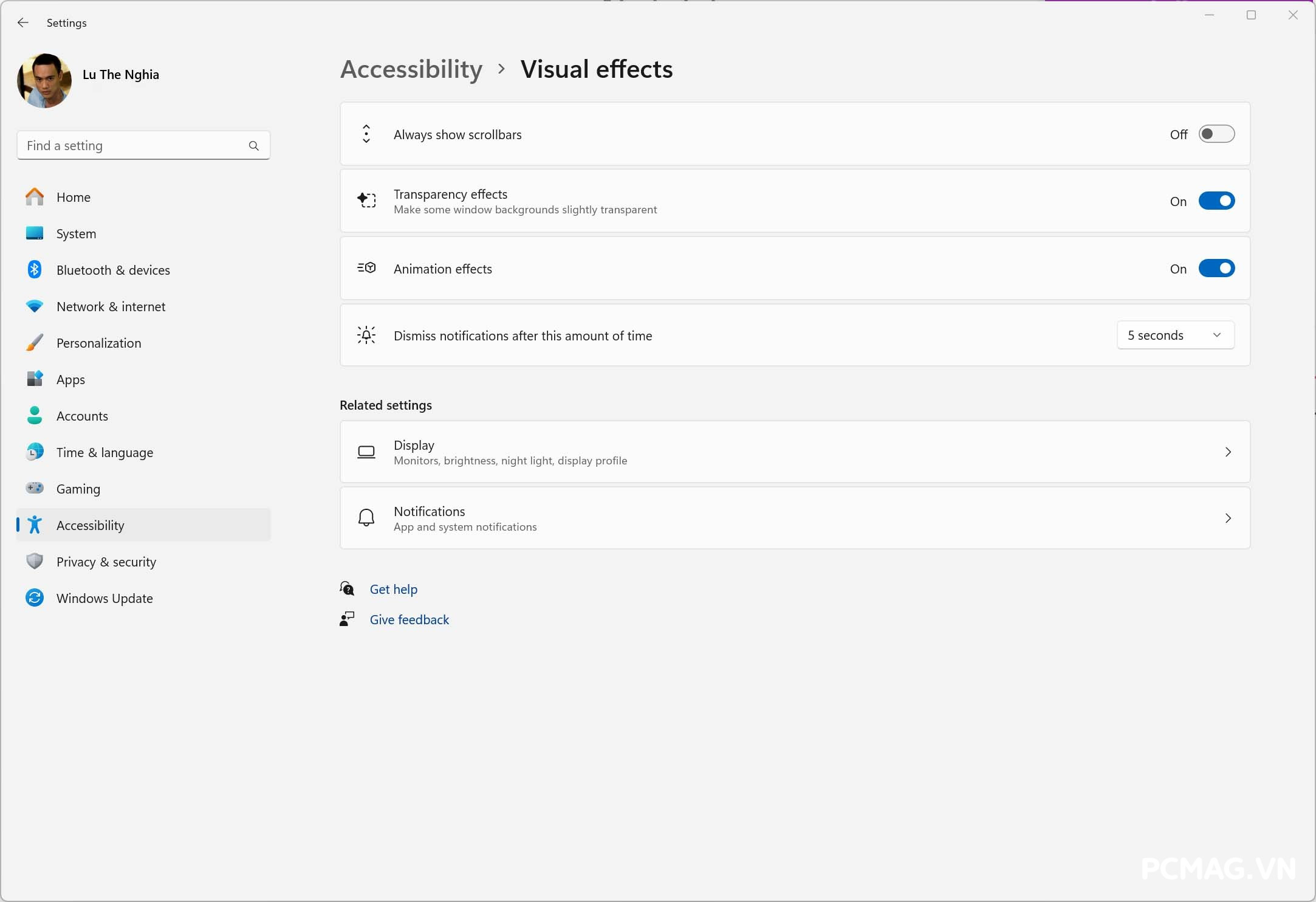Viewport: 1316px width, 902px height.
Task: Turn off Transparency effects toggle
Action: point(1216,201)
